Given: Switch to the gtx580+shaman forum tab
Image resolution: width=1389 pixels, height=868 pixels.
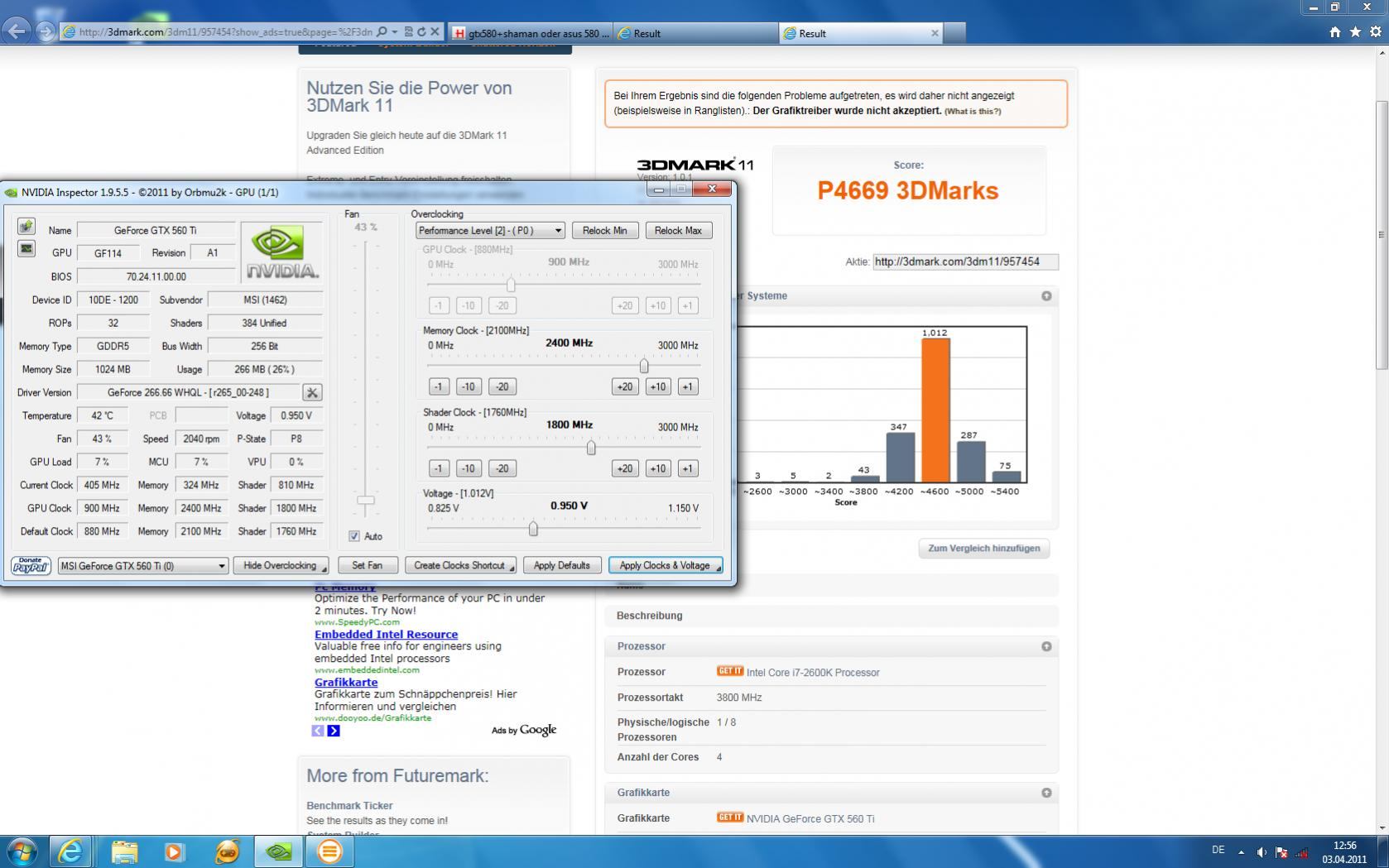Looking at the screenshot, I should [x=531, y=33].
